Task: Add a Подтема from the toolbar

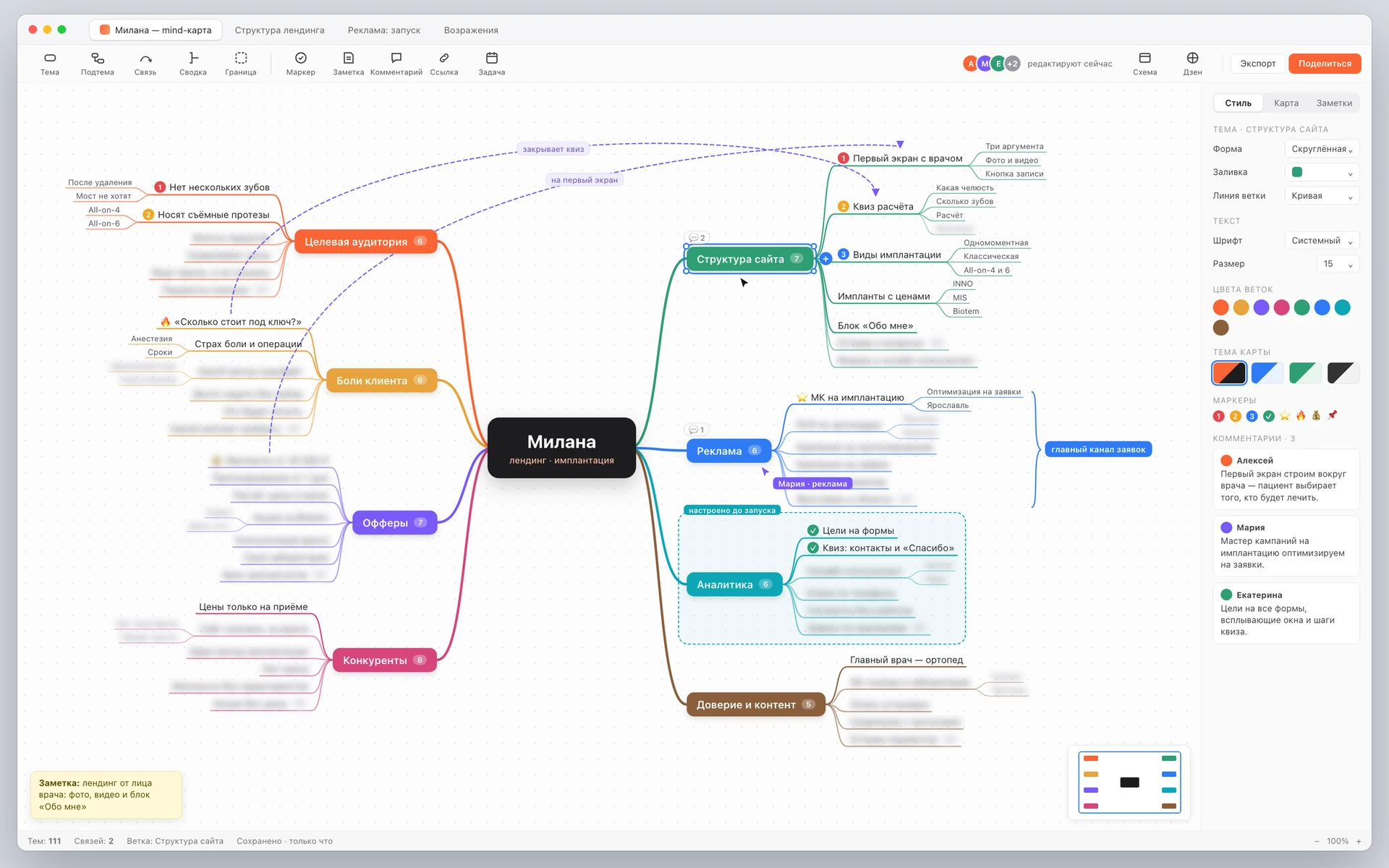Action: (98, 64)
